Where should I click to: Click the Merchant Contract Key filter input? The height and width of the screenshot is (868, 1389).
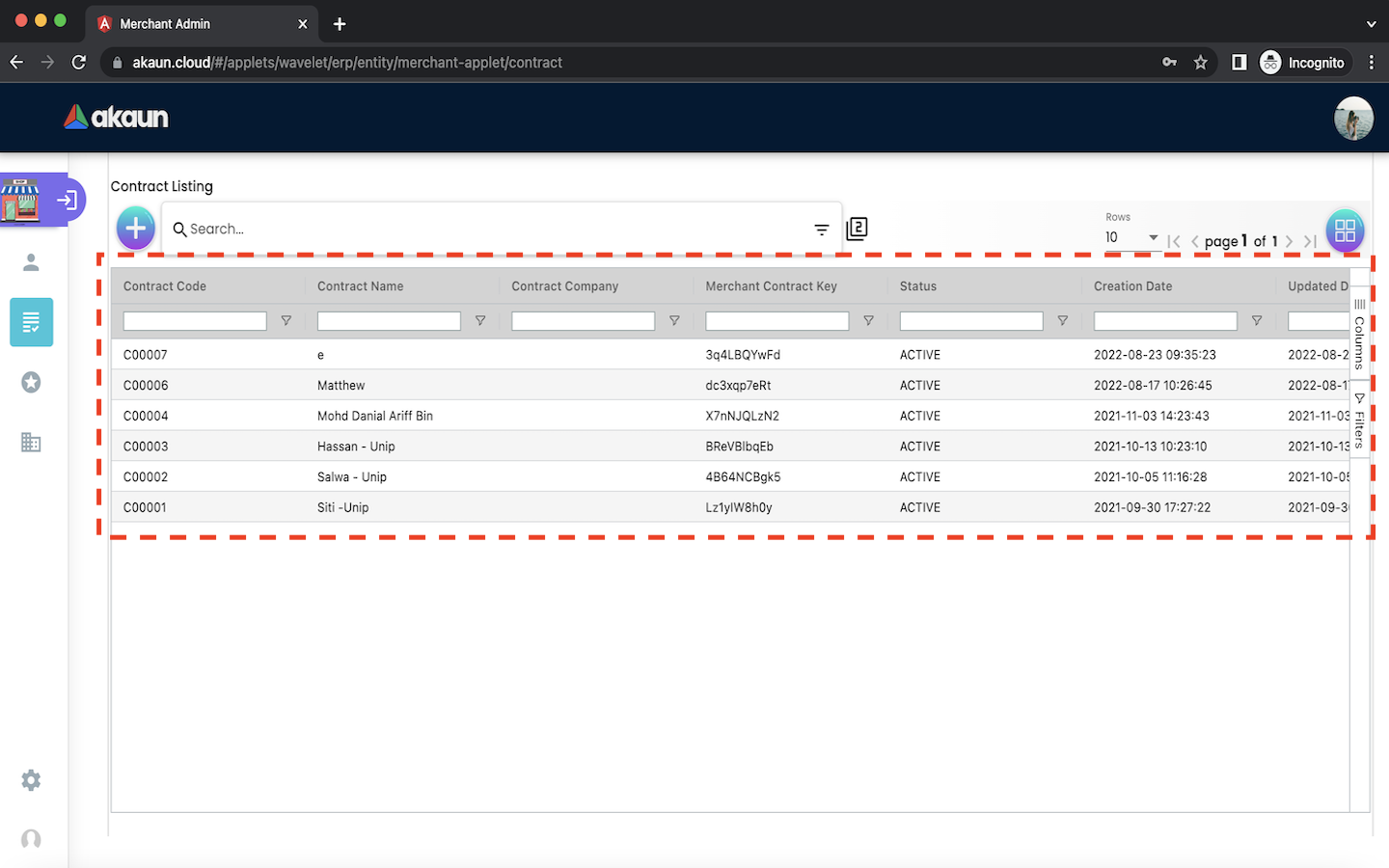coord(776,321)
